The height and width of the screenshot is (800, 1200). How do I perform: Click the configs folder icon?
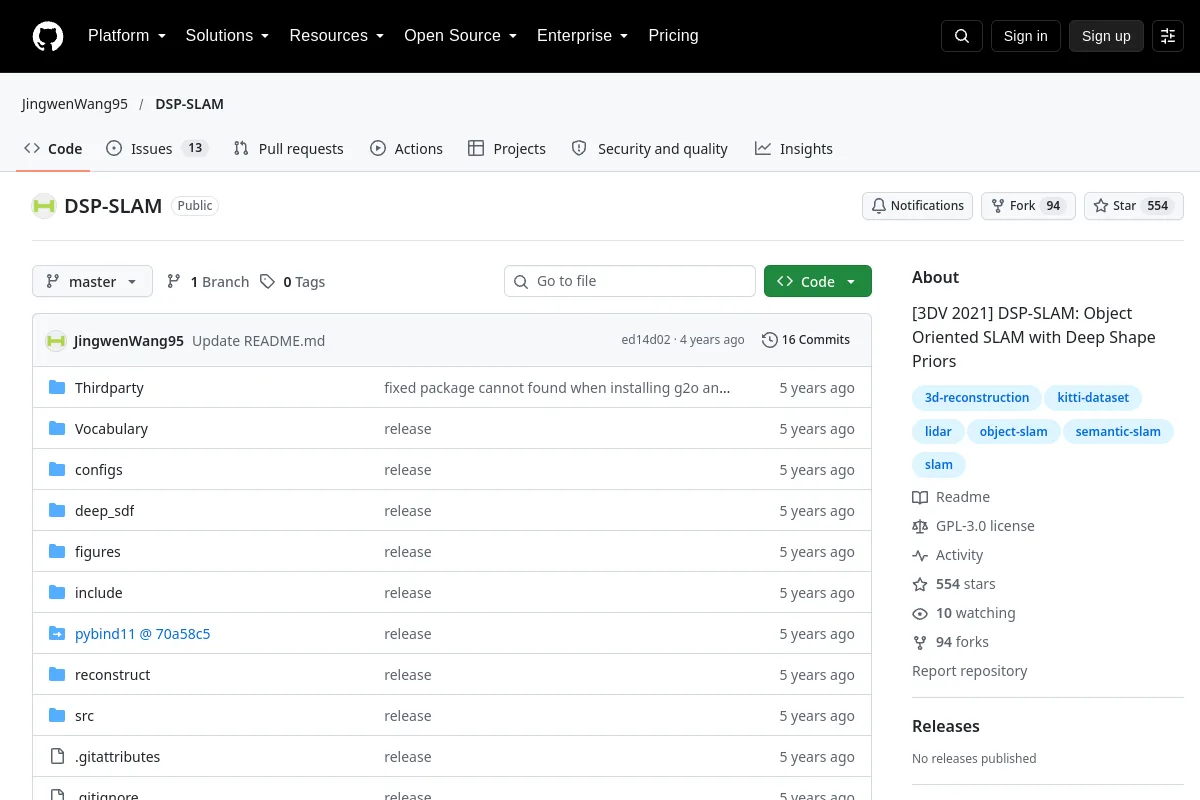pyautogui.click(x=57, y=470)
